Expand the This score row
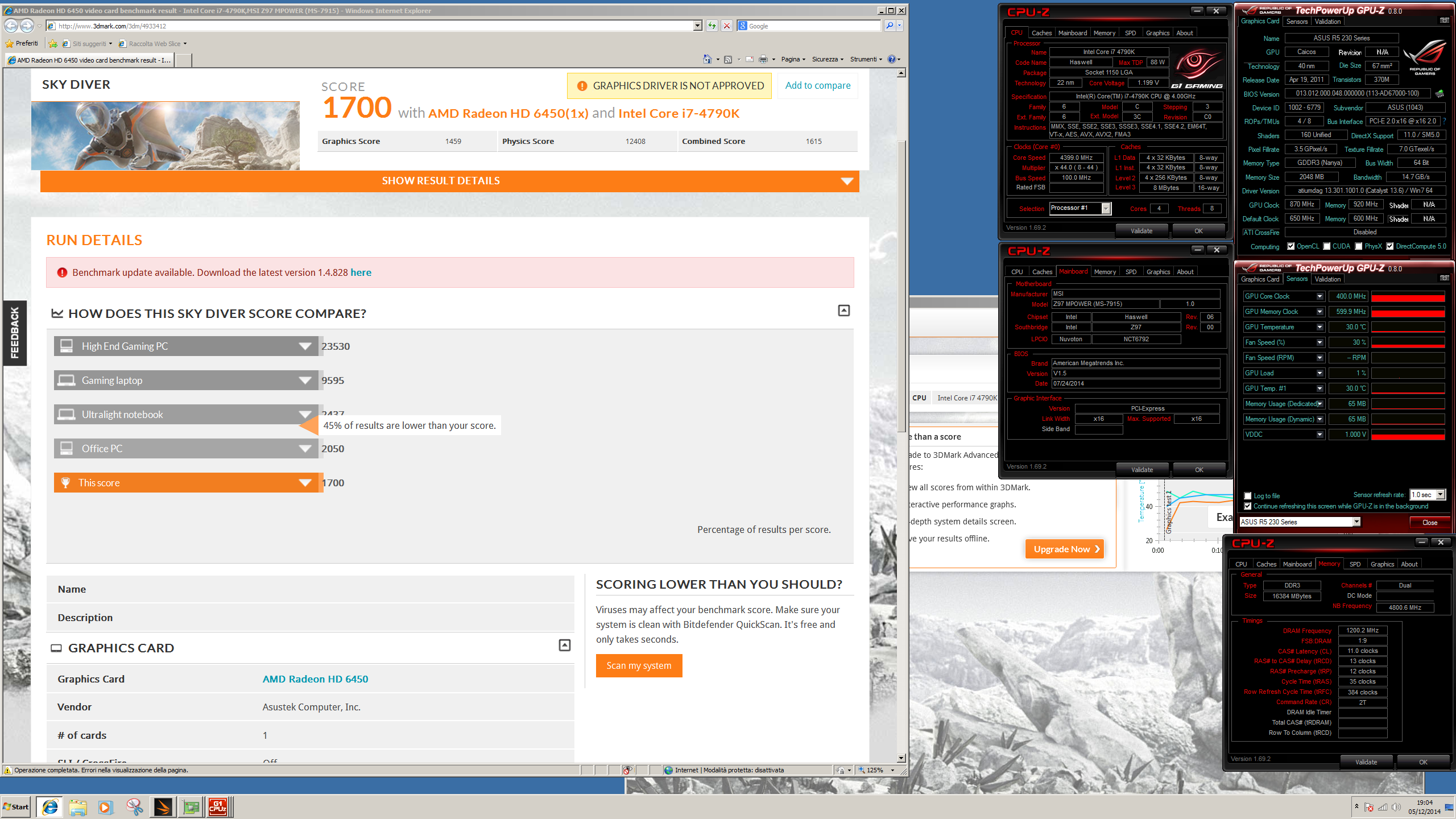Image resolution: width=1456 pixels, height=819 pixels. (x=305, y=483)
